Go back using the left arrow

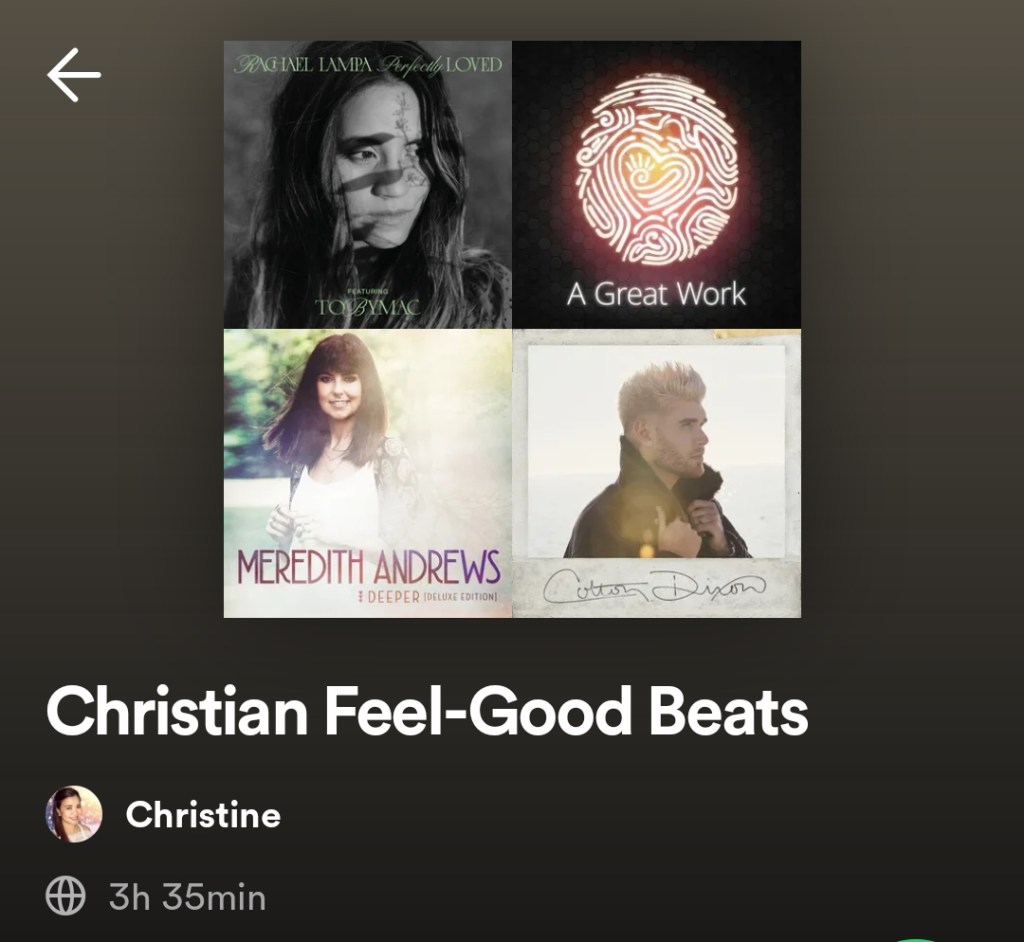74,74
